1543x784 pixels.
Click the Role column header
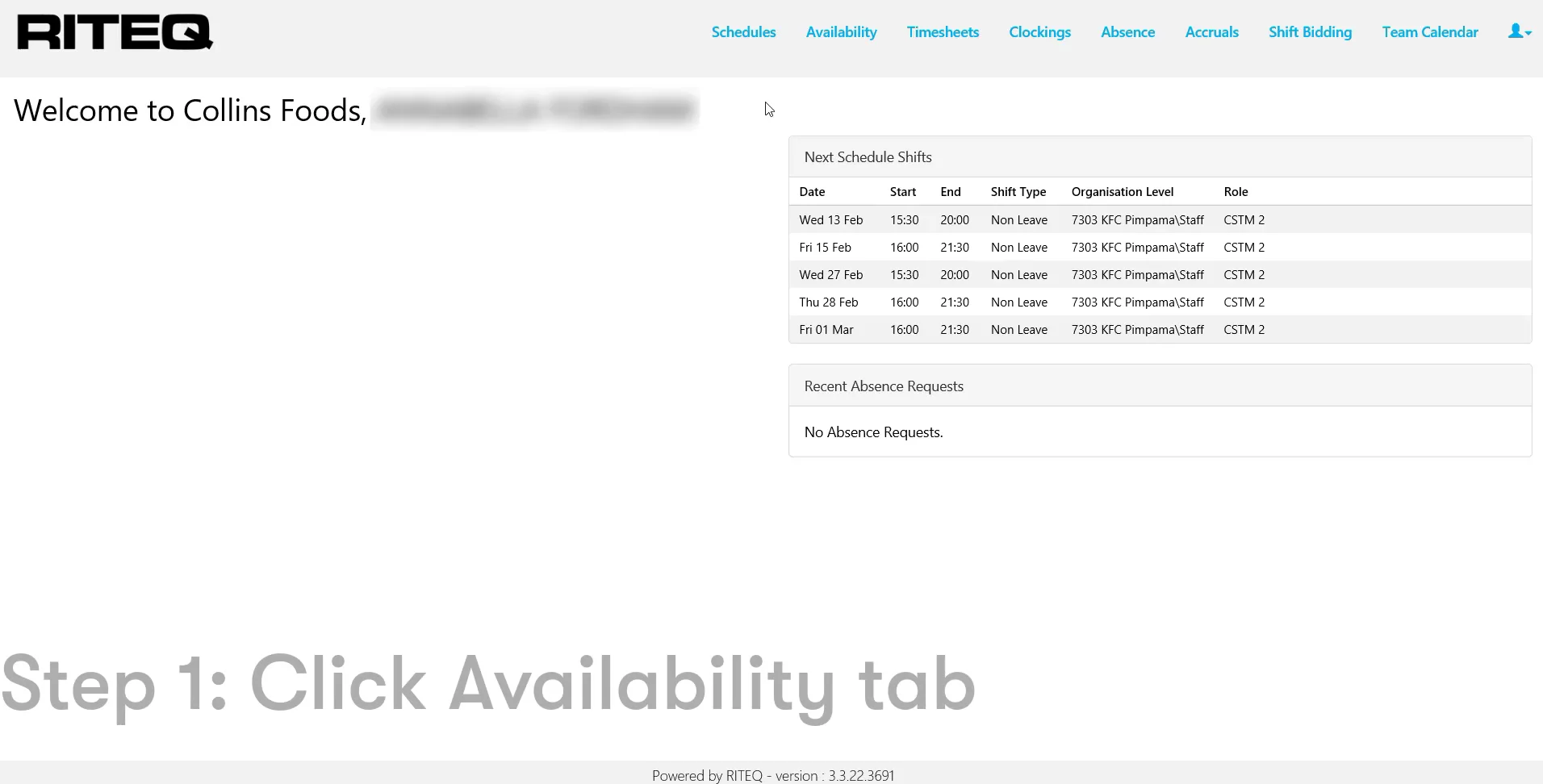[1236, 192]
